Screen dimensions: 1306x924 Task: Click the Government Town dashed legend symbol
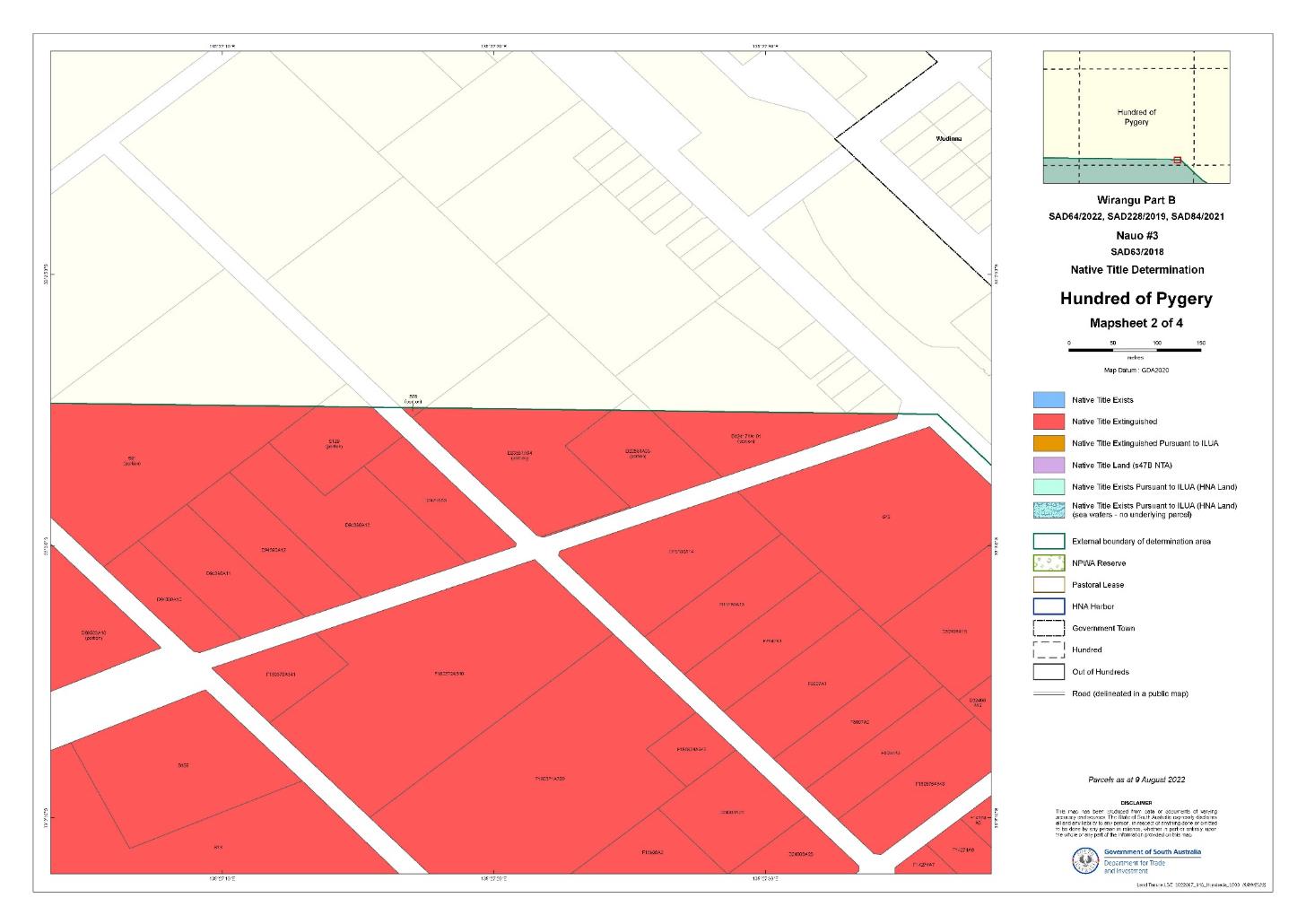coord(1048,628)
